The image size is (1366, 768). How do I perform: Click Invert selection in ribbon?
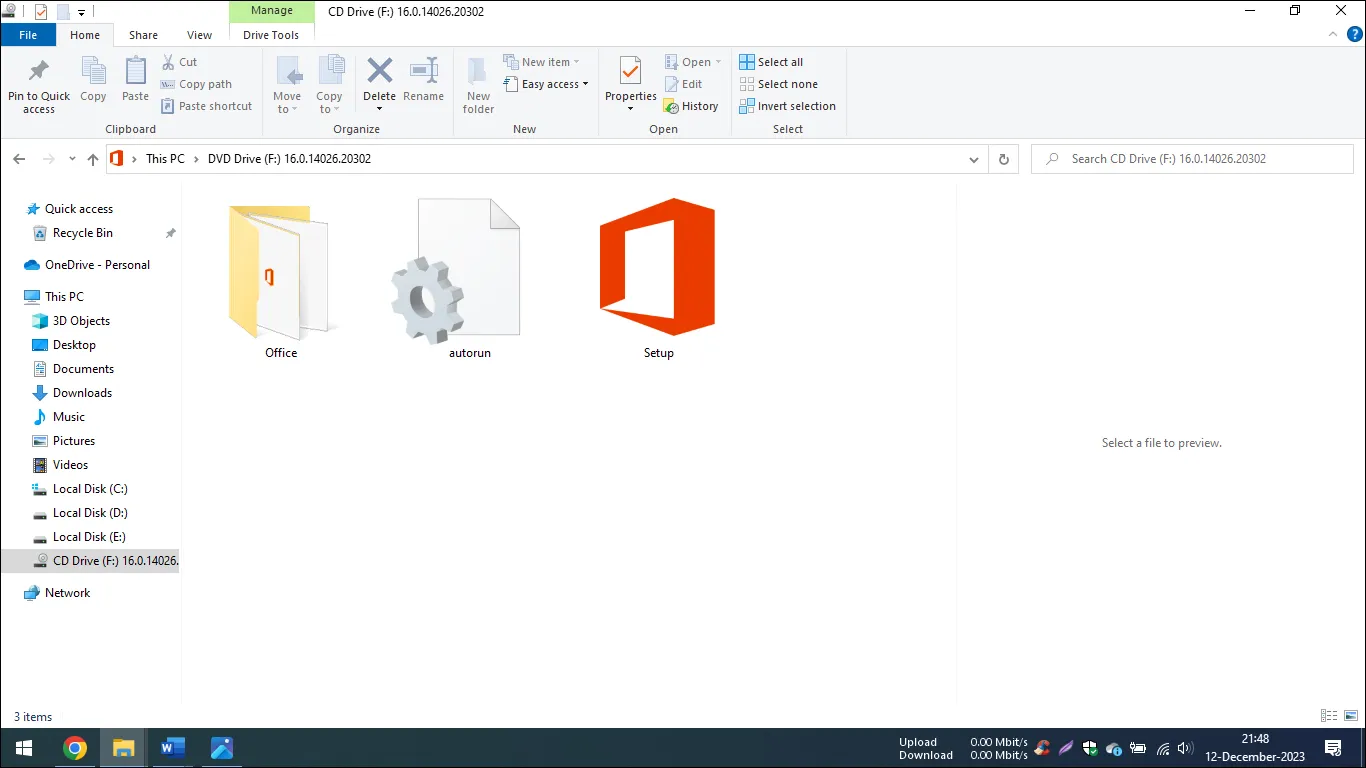pyautogui.click(x=787, y=106)
